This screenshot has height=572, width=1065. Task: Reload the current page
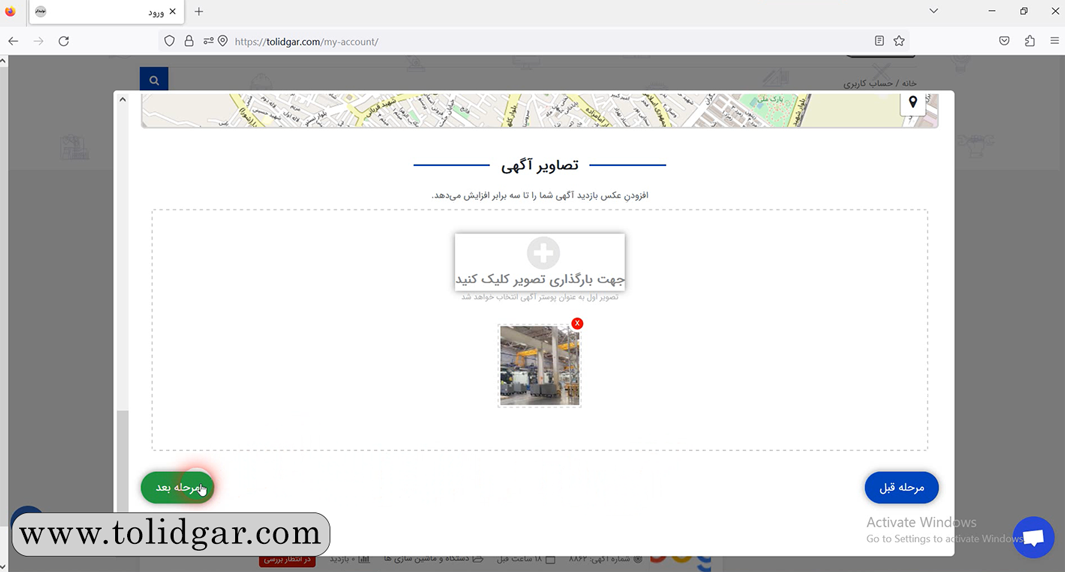(64, 41)
